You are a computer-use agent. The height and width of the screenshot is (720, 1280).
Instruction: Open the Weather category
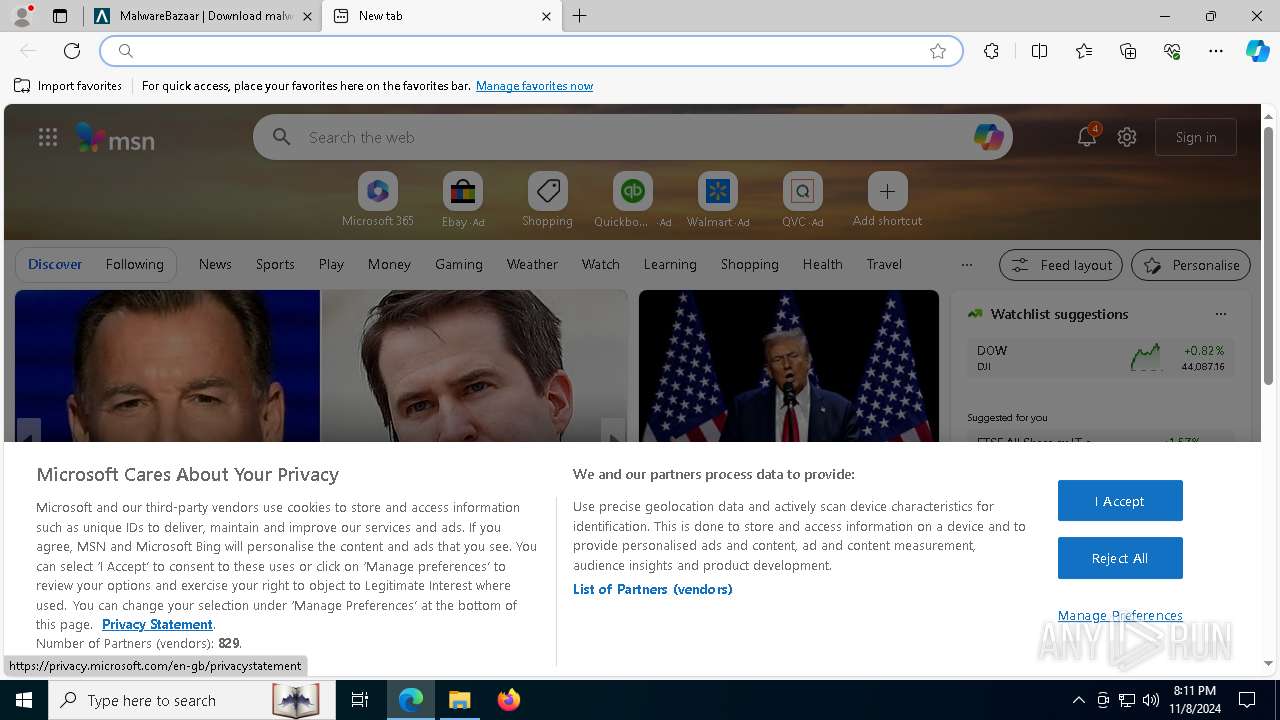[532, 264]
